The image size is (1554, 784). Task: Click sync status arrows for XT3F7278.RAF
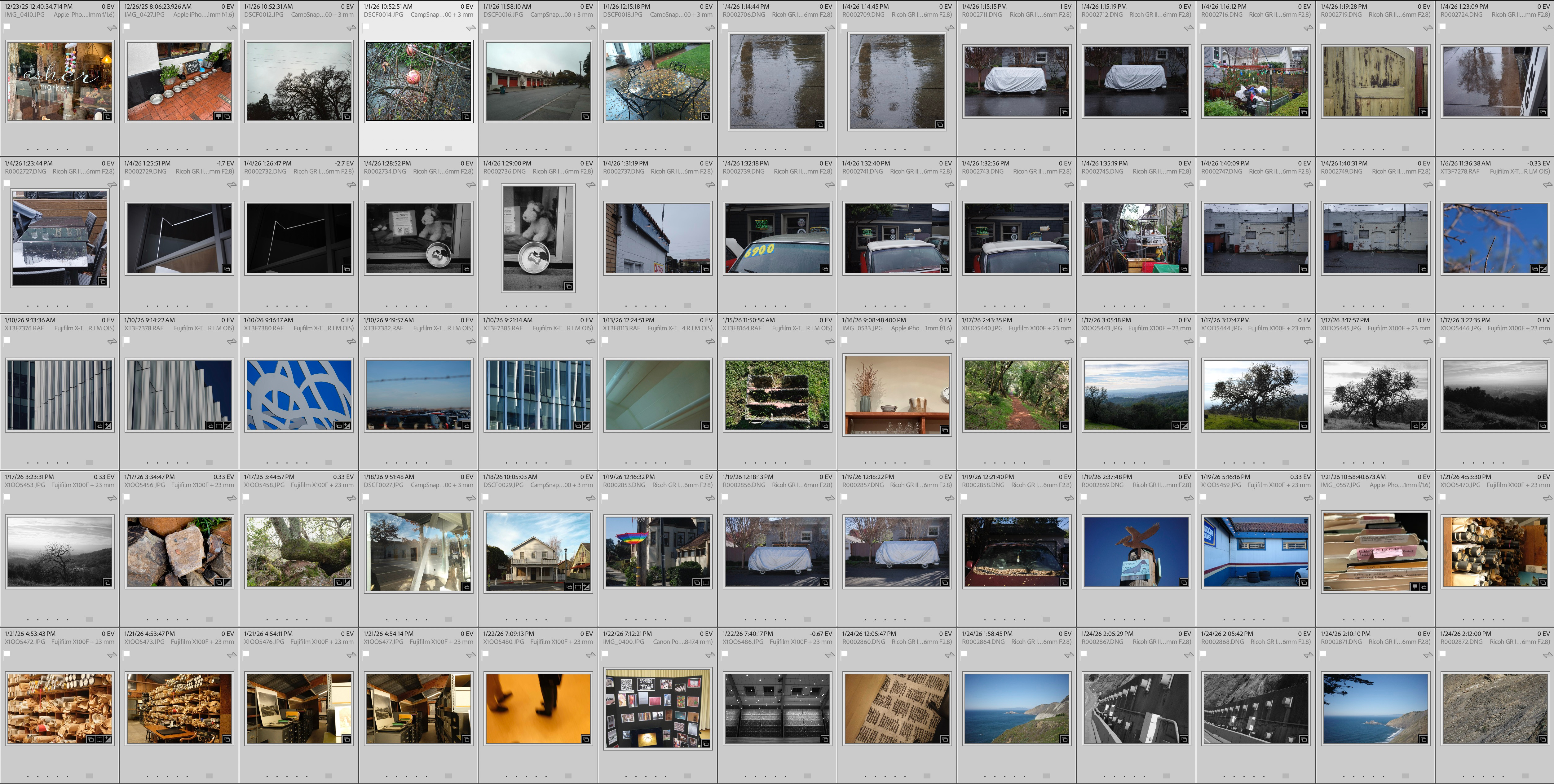point(1547,185)
